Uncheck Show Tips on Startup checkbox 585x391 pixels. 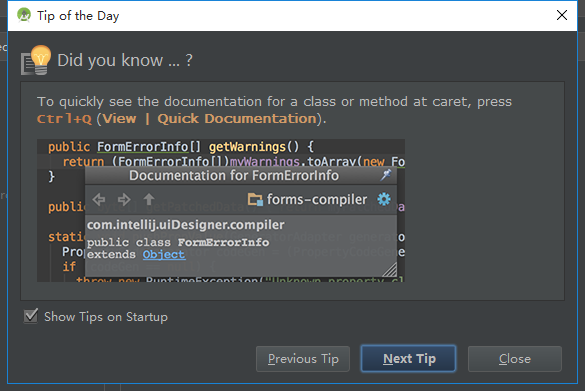point(31,316)
